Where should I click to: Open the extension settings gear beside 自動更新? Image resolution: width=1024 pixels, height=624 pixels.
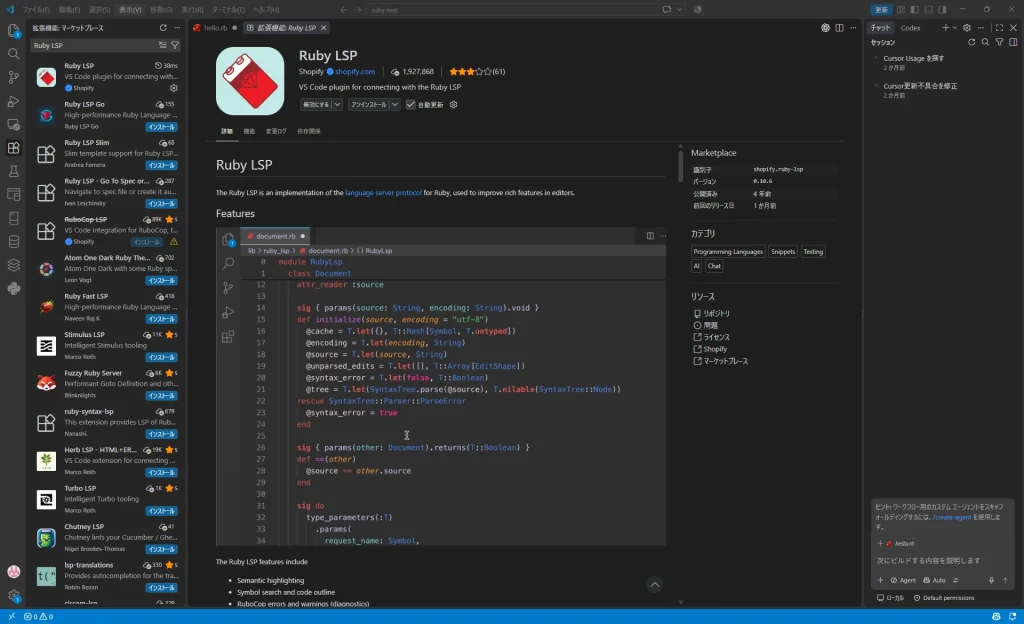[453, 104]
